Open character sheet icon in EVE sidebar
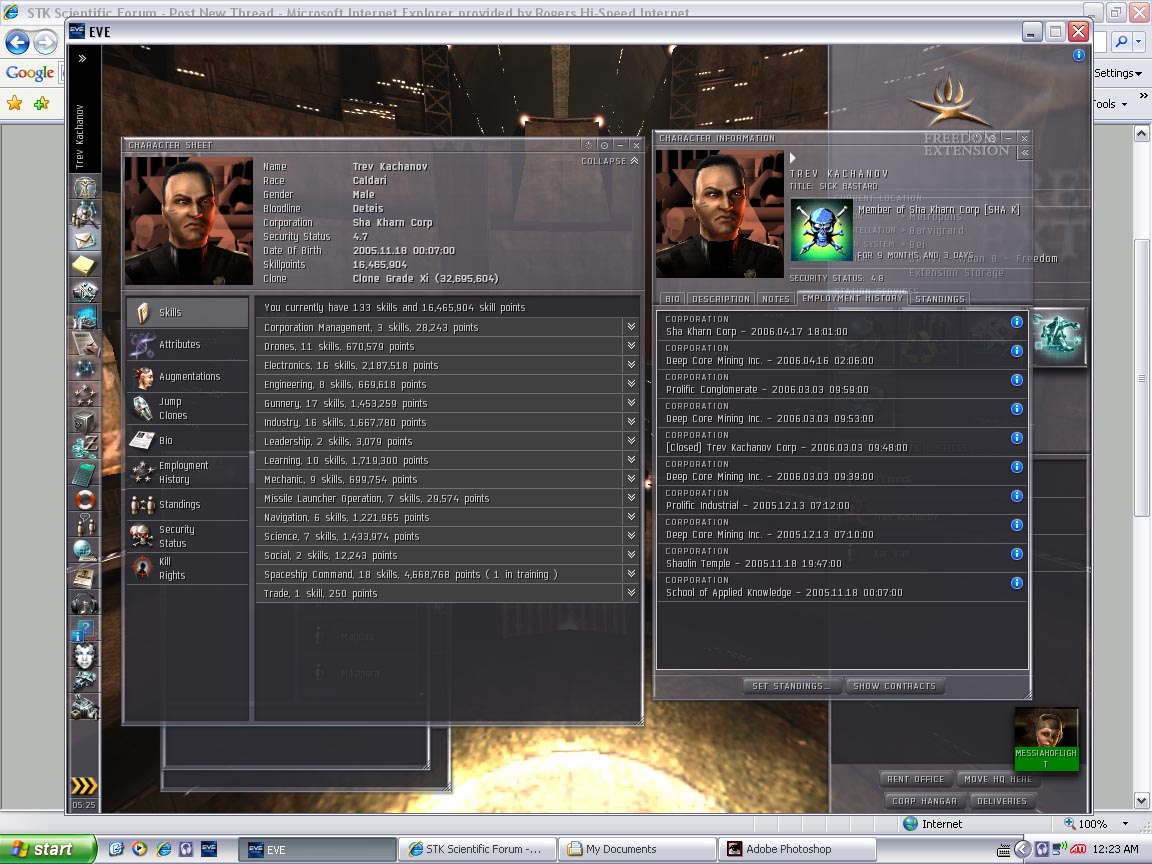Image resolution: width=1152 pixels, height=864 pixels. [x=85, y=187]
